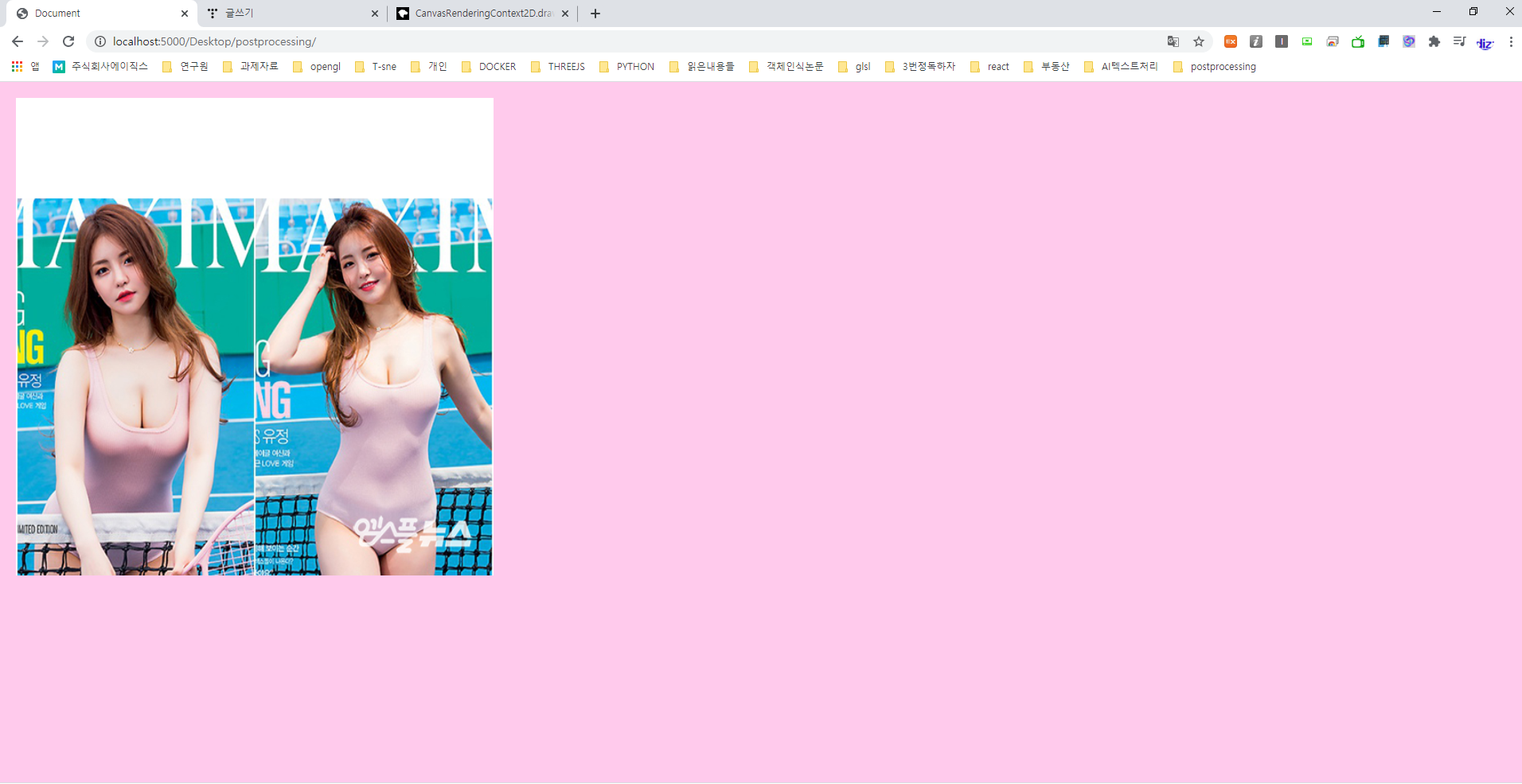Open the glsl bookmark folder

(855, 67)
